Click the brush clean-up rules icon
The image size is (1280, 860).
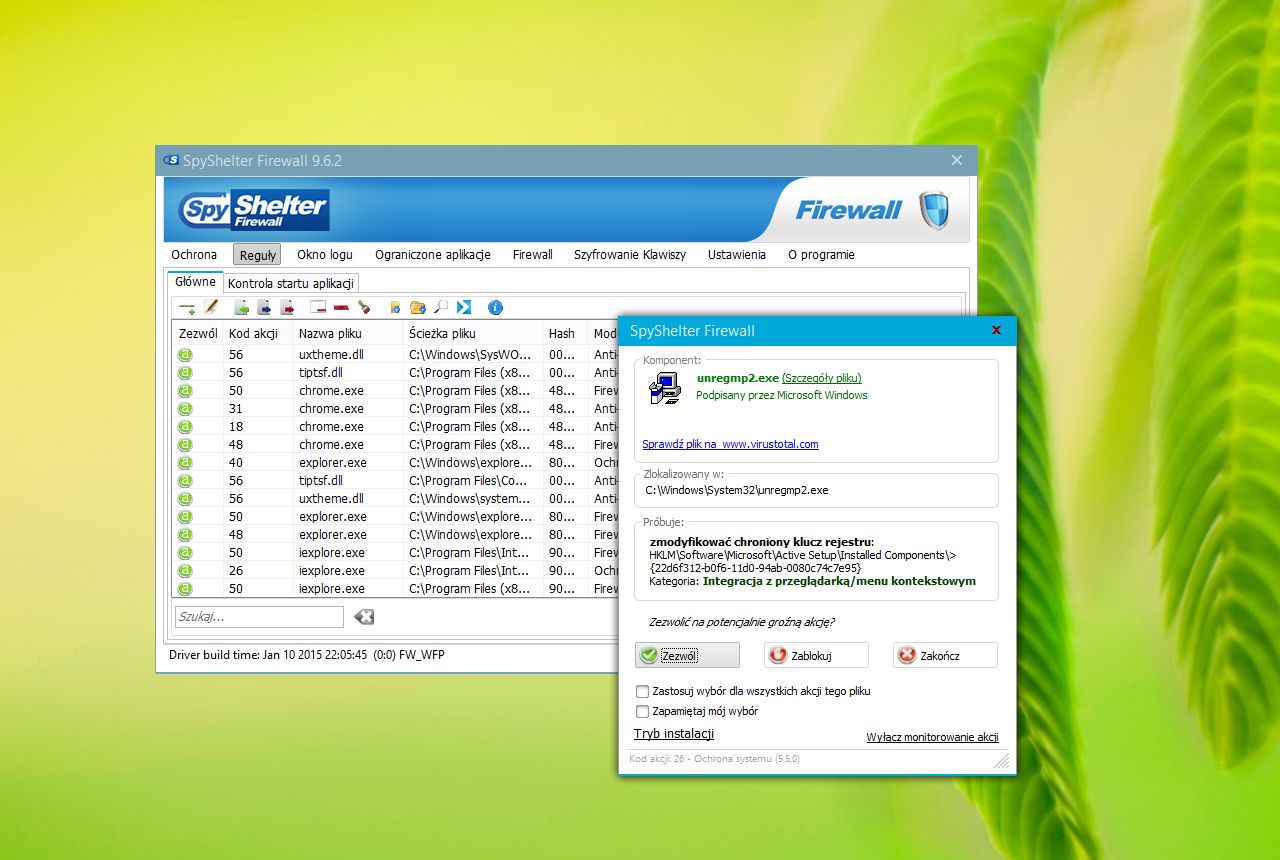(364, 307)
